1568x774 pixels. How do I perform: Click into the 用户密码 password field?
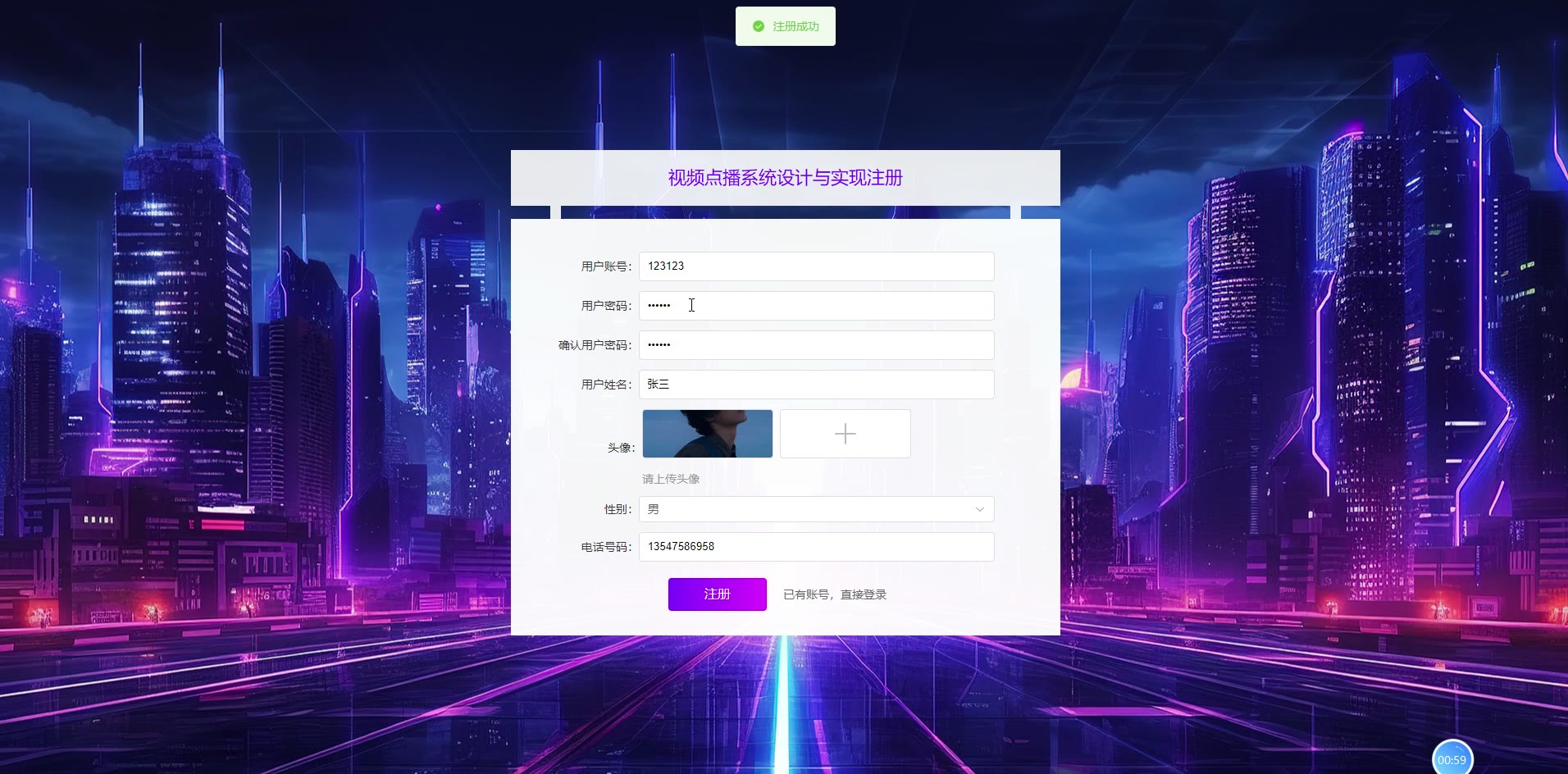816,306
